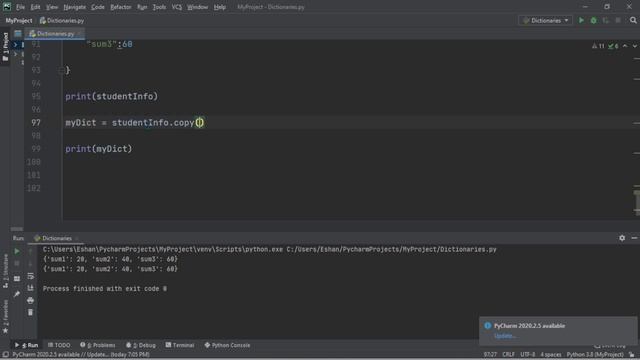Click the line and column indicator in the status bar
This screenshot has height=360, width=640.
(x=490, y=355)
